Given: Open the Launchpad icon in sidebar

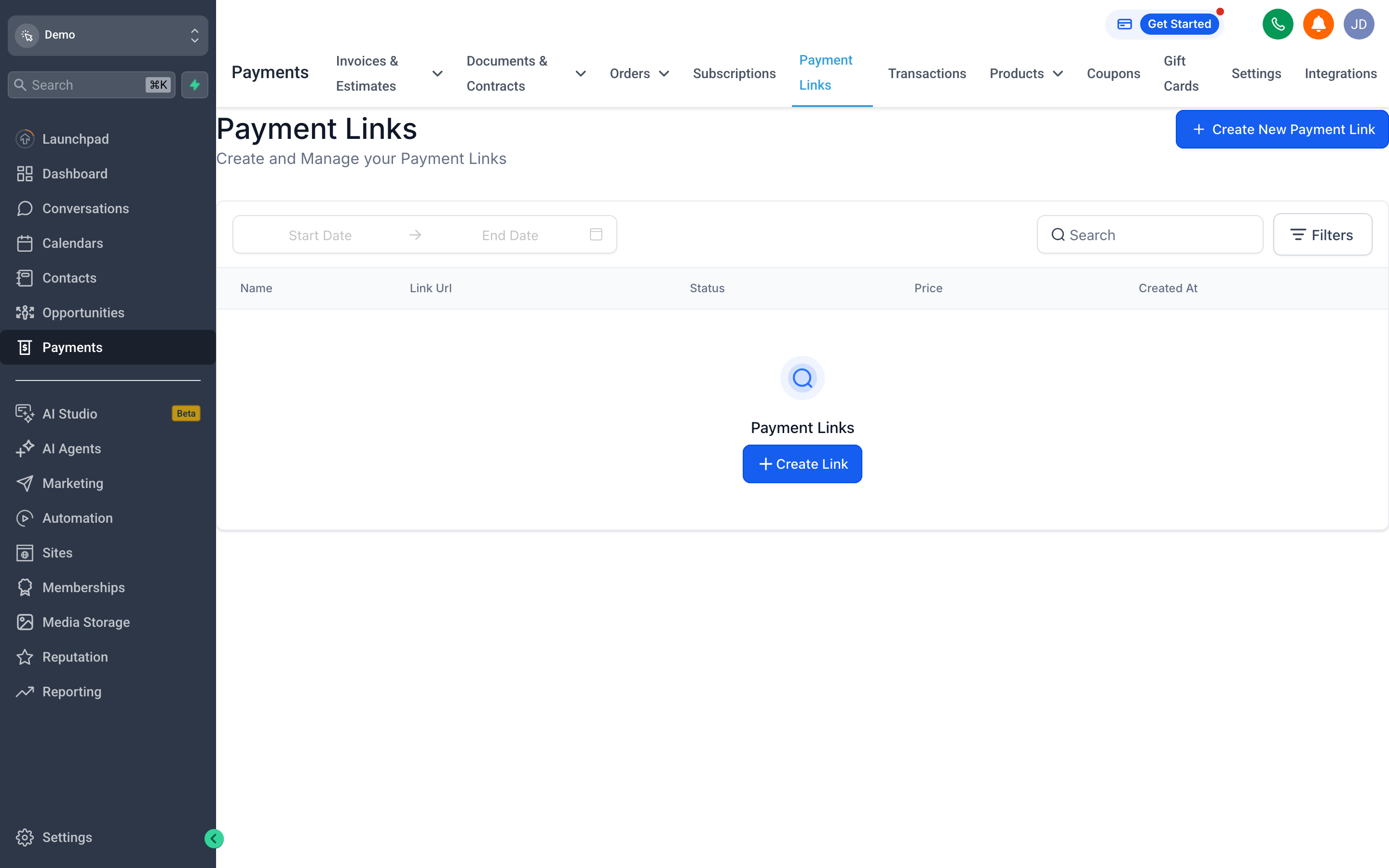Looking at the screenshot, I should click(x=25, y=139).
